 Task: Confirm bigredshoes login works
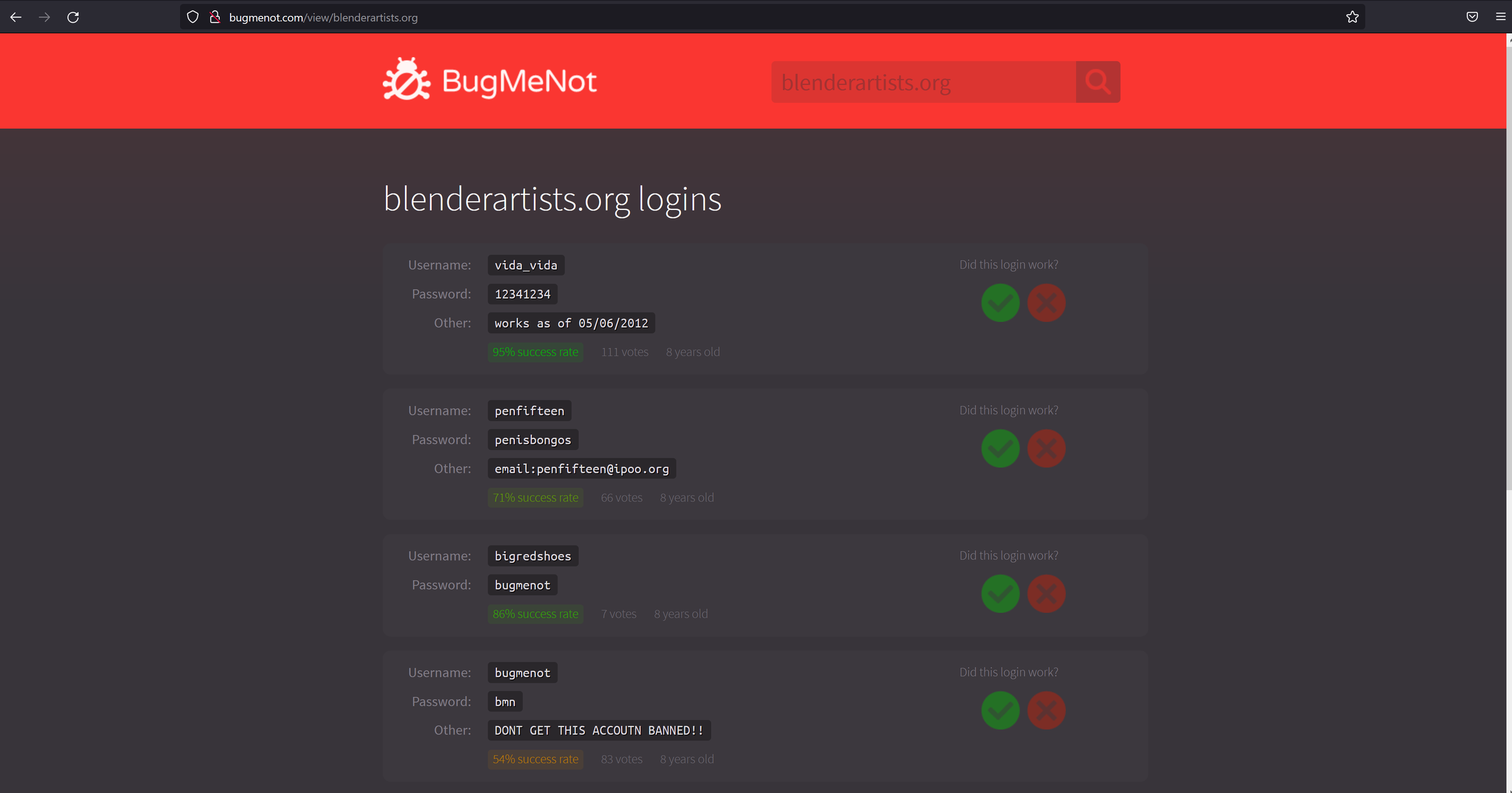coord(1000,594)
